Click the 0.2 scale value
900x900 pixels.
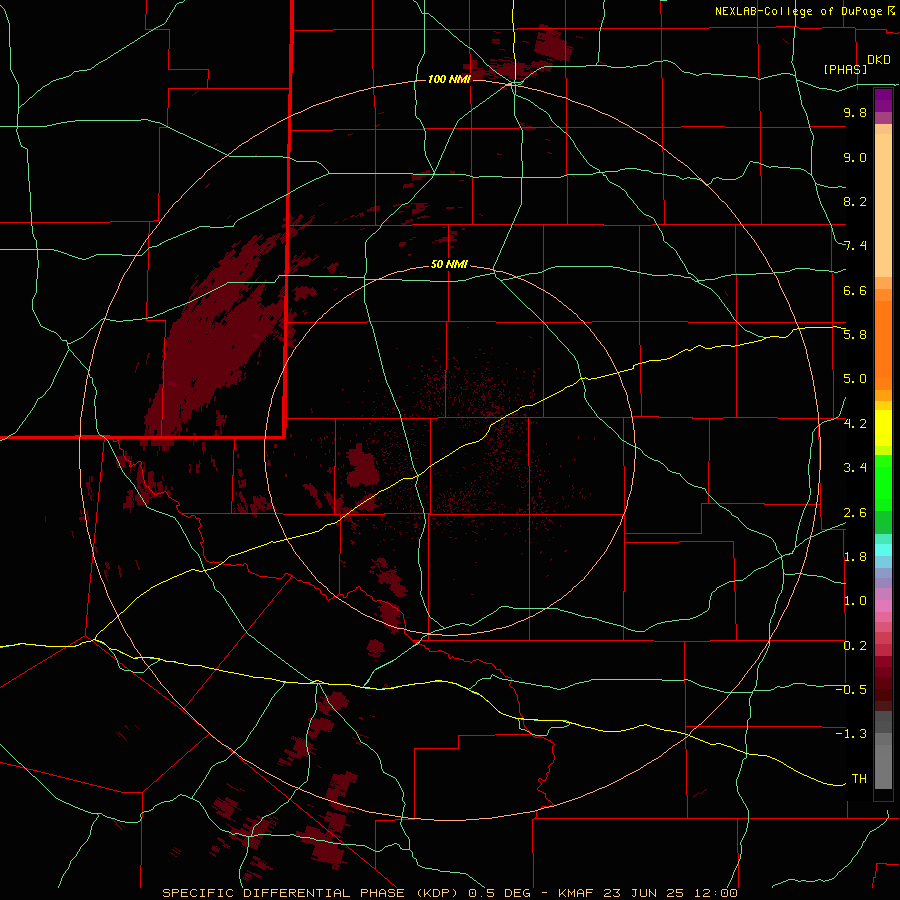point(855,646)
